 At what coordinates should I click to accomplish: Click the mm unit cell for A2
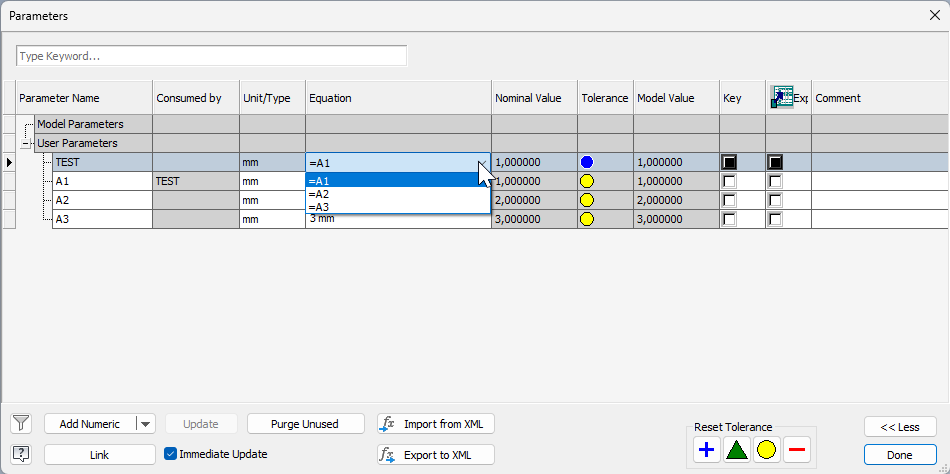click(273, 200)
